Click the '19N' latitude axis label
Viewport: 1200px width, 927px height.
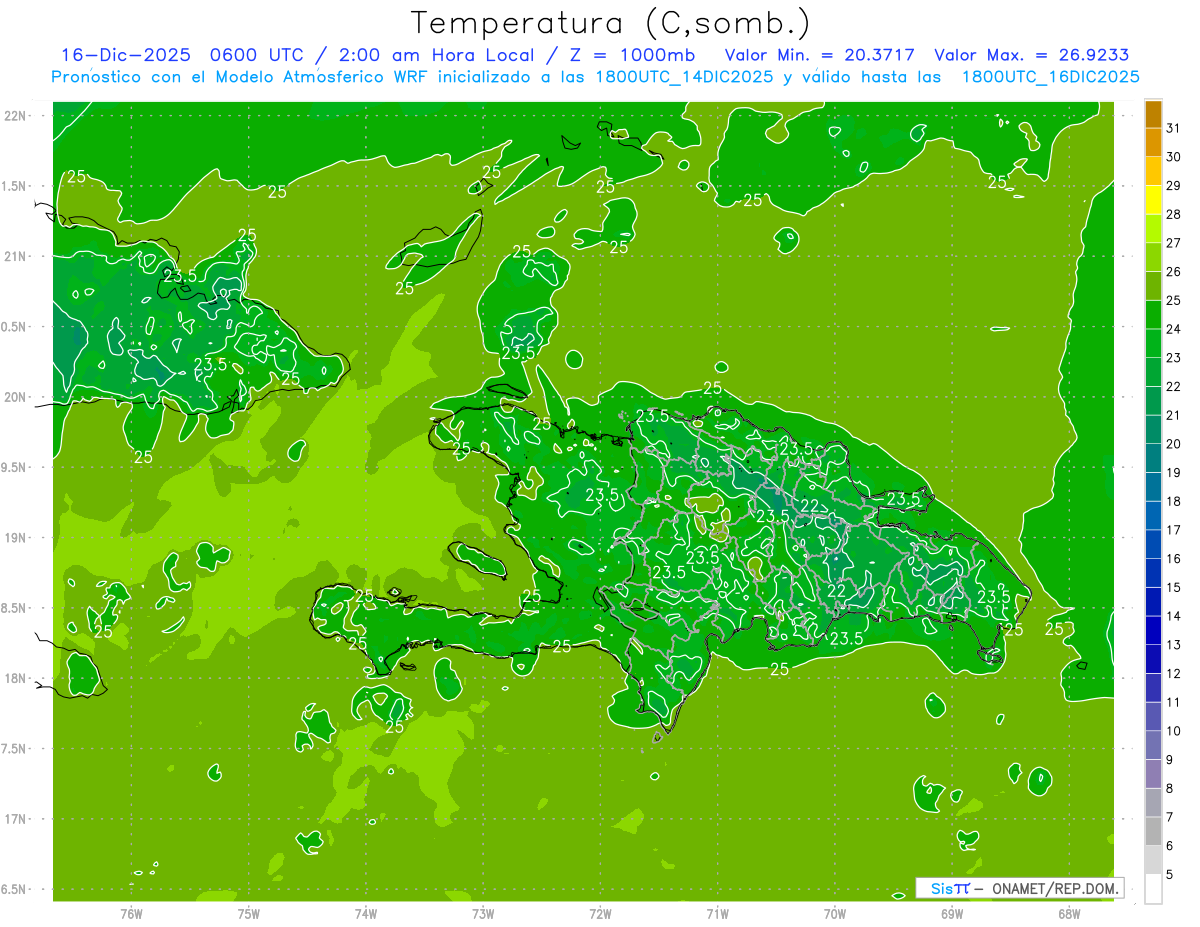coord(17,537)
